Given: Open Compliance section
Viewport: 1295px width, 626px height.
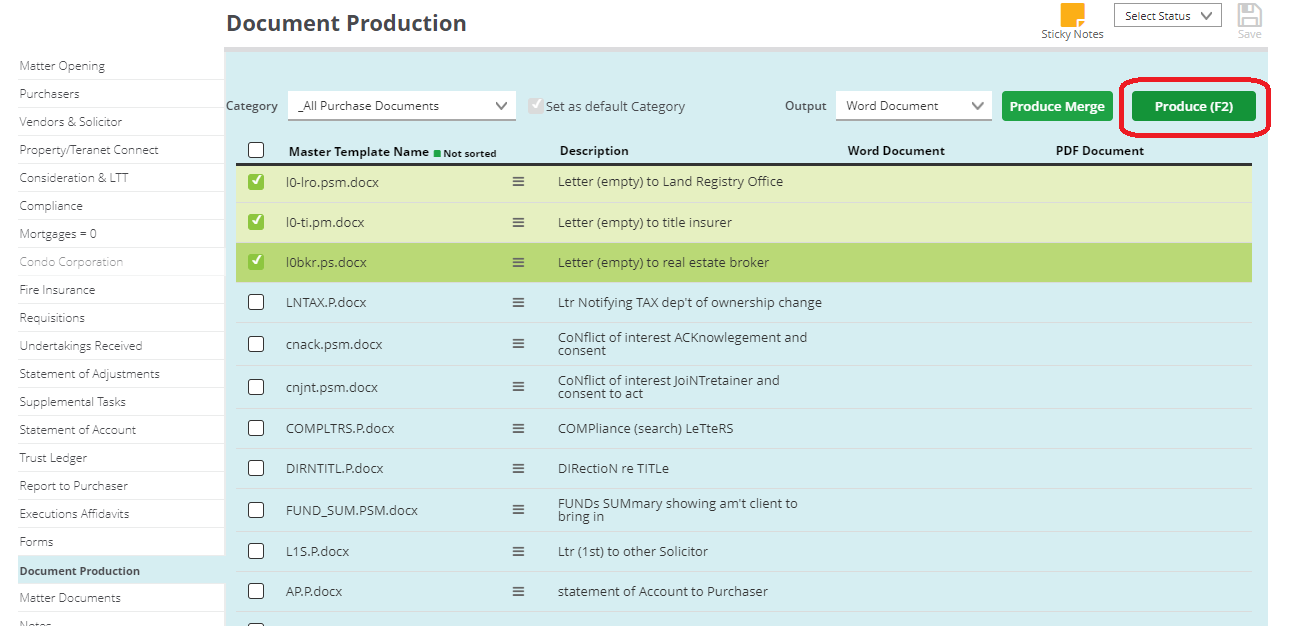Looking at the screenshot, I should 51,206.
